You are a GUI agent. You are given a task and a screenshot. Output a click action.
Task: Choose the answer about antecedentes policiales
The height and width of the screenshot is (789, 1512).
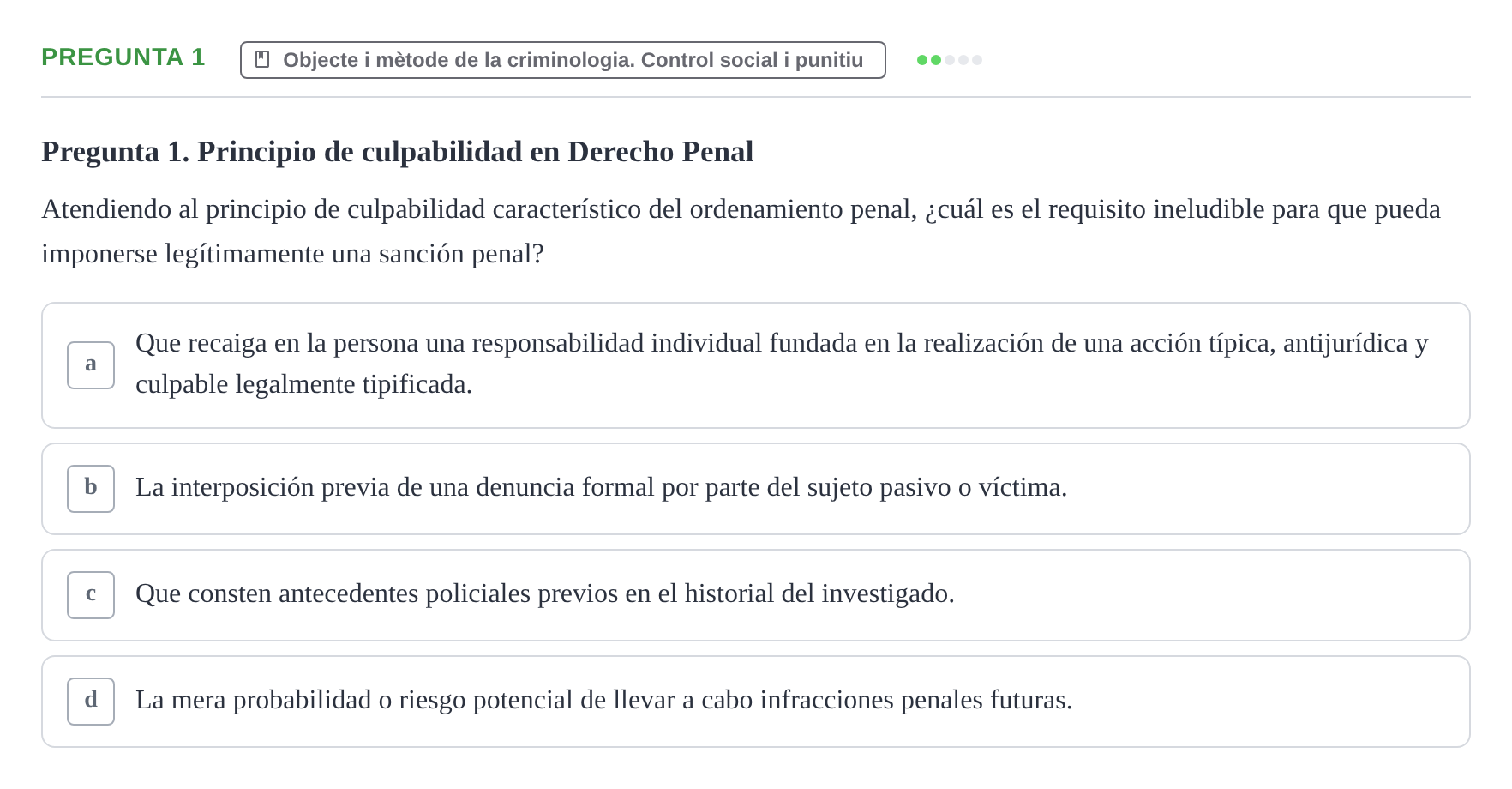coord(756,595)
